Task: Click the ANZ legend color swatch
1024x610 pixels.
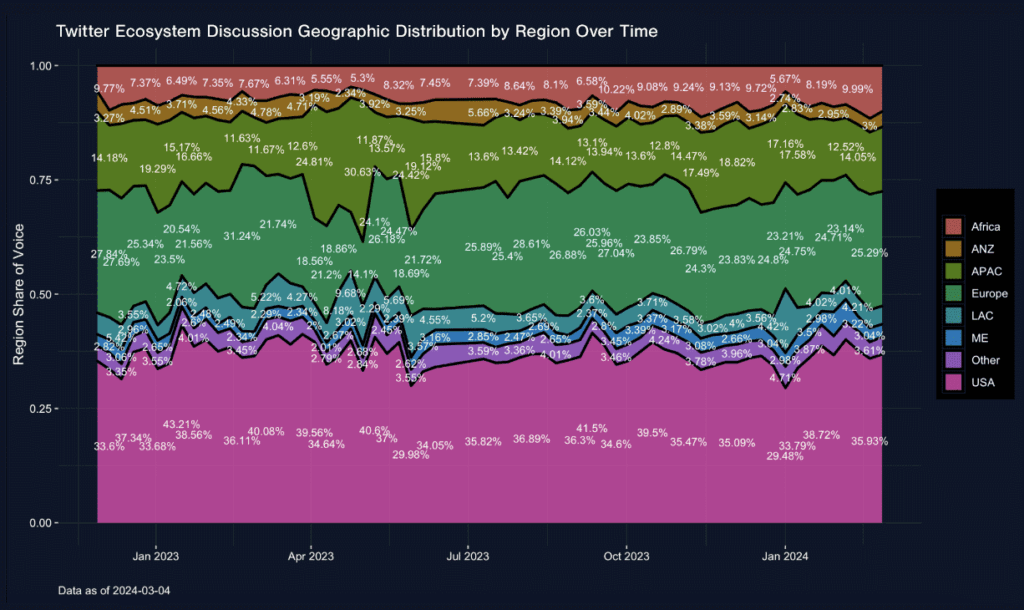Action: [x=953, y=249]
